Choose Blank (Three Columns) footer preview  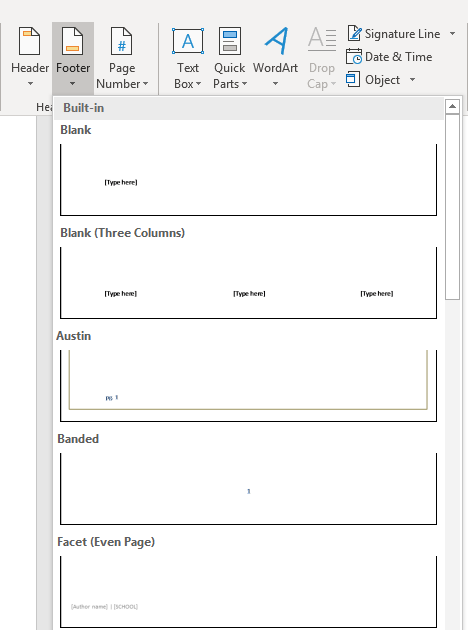tap(248, 283)
